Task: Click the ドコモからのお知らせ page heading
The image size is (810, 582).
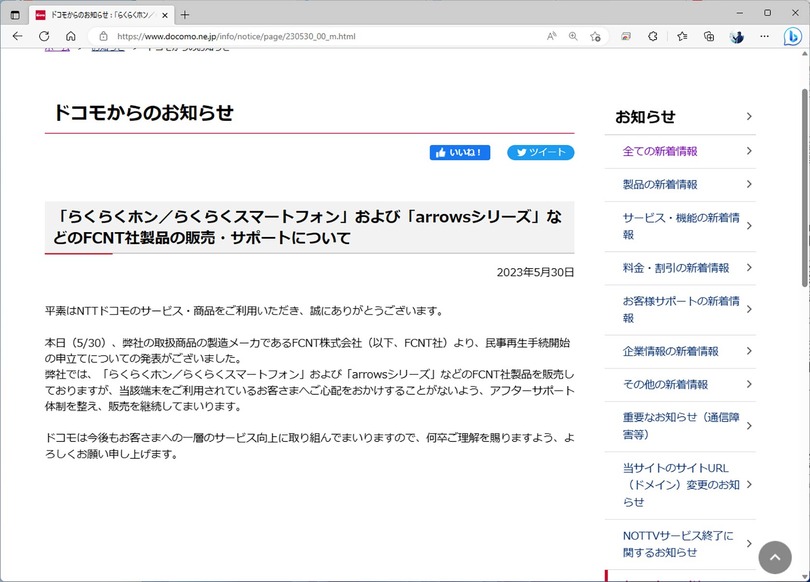Action: (144, 113)
